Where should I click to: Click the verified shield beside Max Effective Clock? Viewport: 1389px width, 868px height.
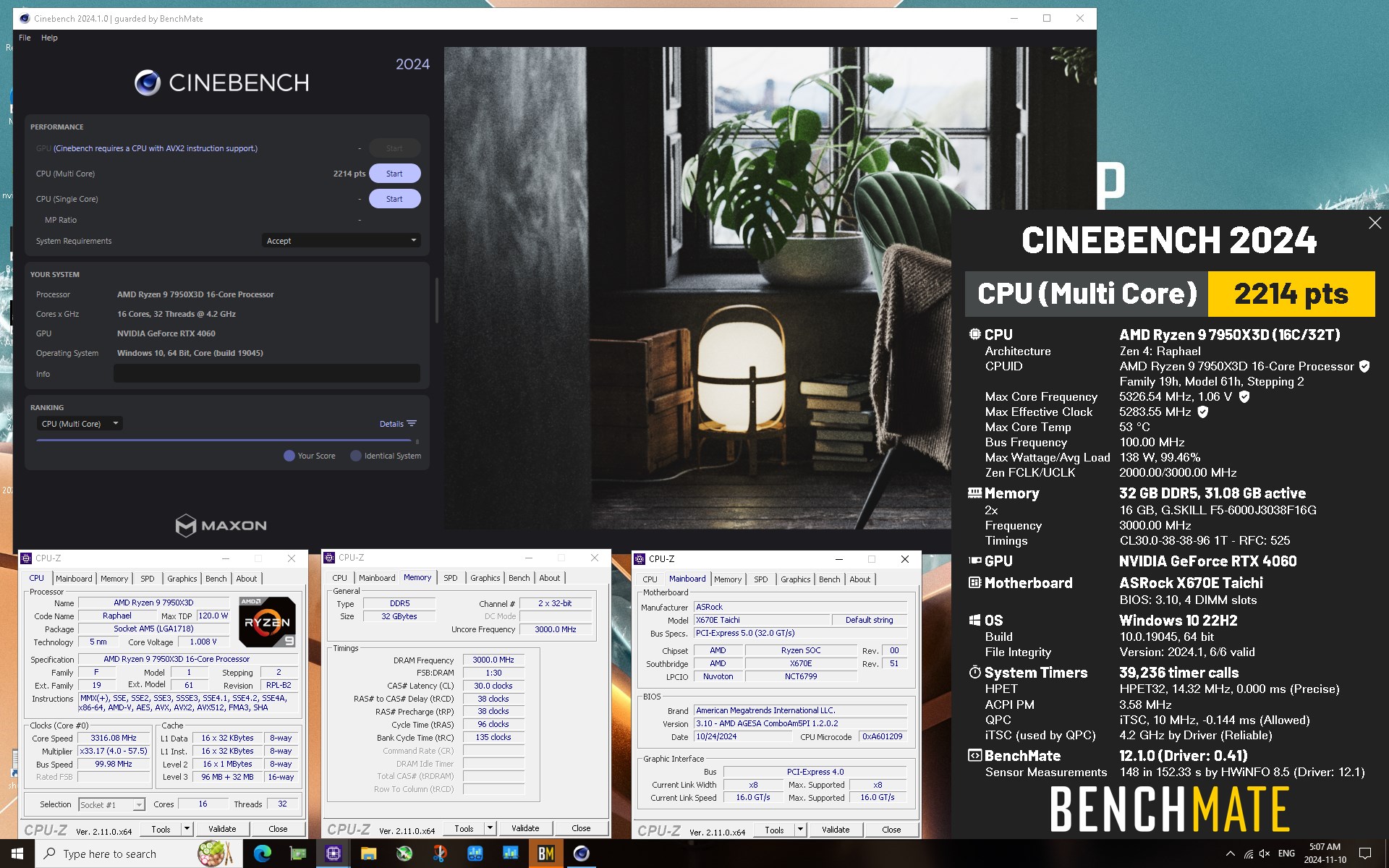[x=1202, y=412]
